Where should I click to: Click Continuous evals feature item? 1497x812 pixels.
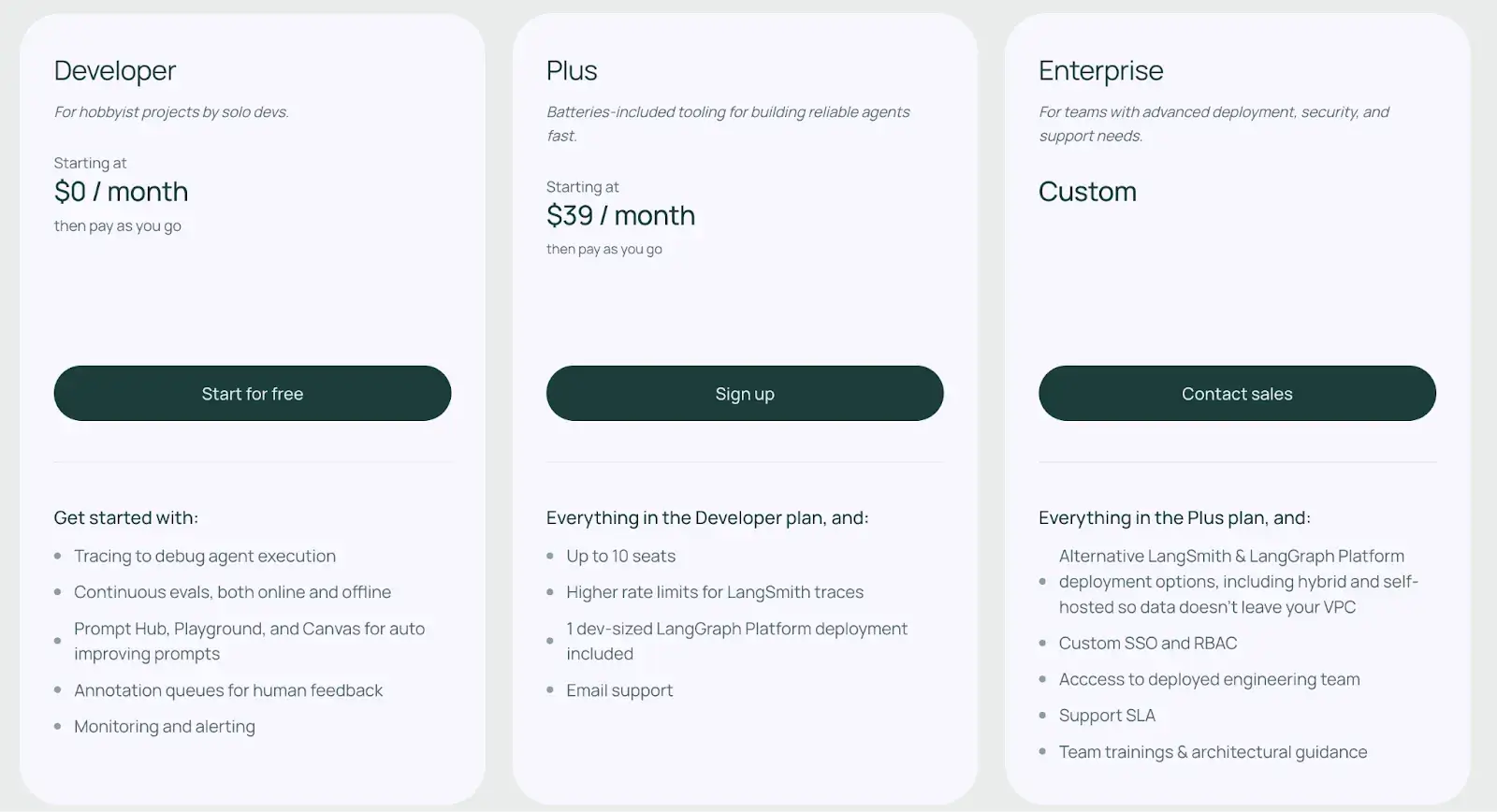pos(232,592)
